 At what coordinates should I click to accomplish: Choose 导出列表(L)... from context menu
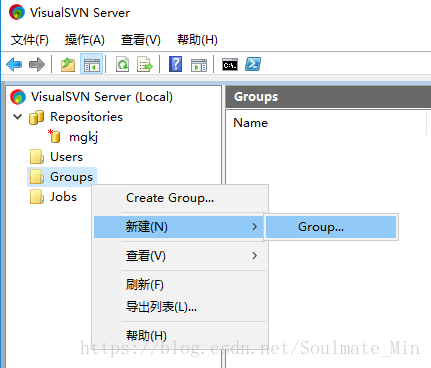tap(180, 306)
